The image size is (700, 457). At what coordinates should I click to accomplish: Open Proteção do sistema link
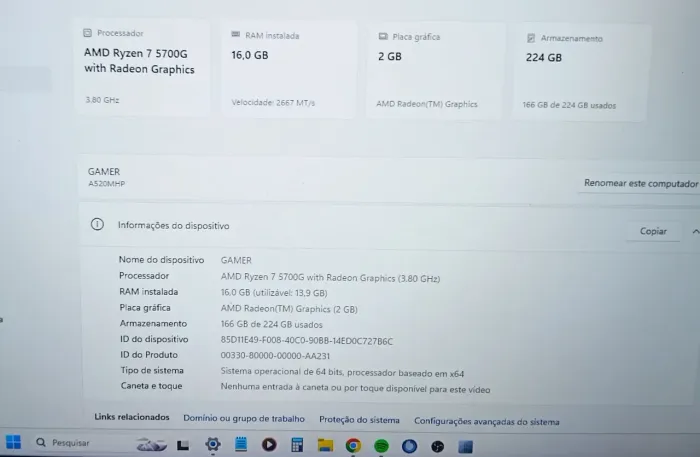pyautogui.click(x=359, y=420)
